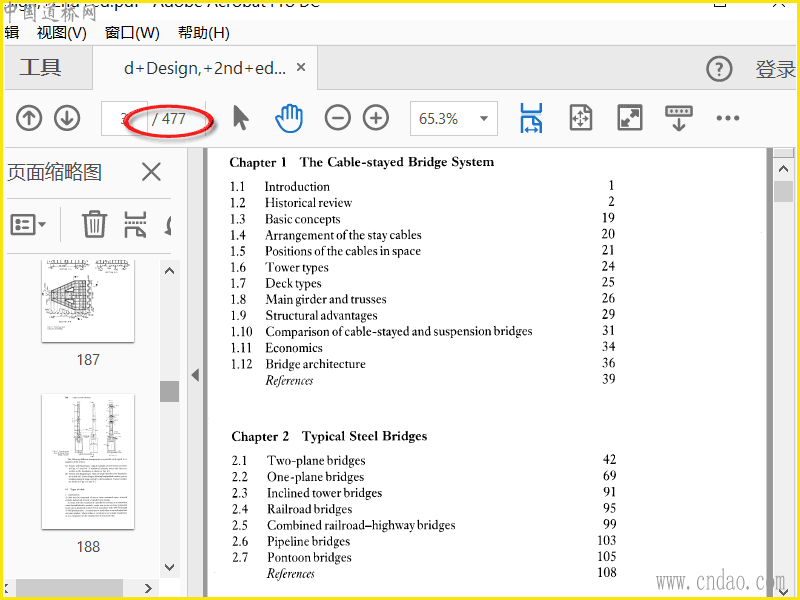Click the '2.4 Railroad bridges' entry
Screen dimensions: 800x600
(x=292, y=509)
